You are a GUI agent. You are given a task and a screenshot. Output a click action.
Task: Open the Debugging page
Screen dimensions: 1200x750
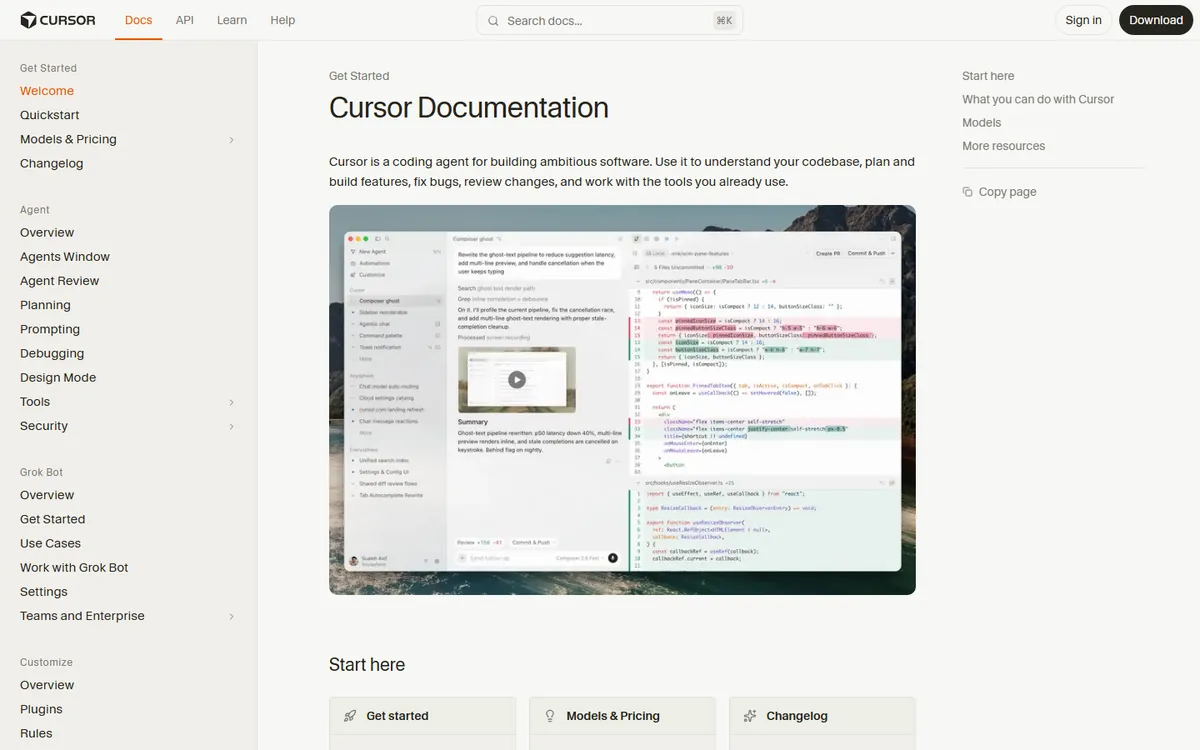click(x=52, y=353)
